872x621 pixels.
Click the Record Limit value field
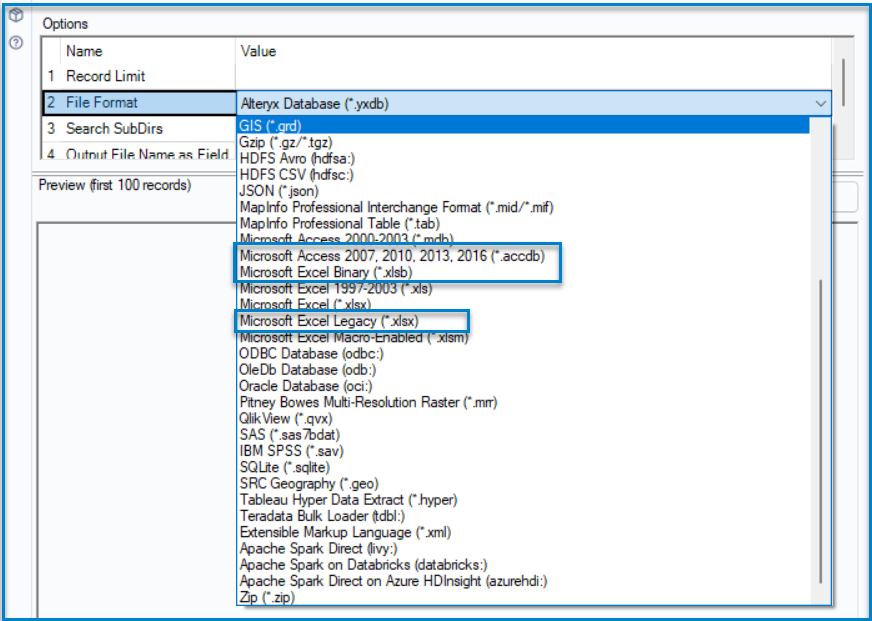pyautogui.click(x=530, y=76)
